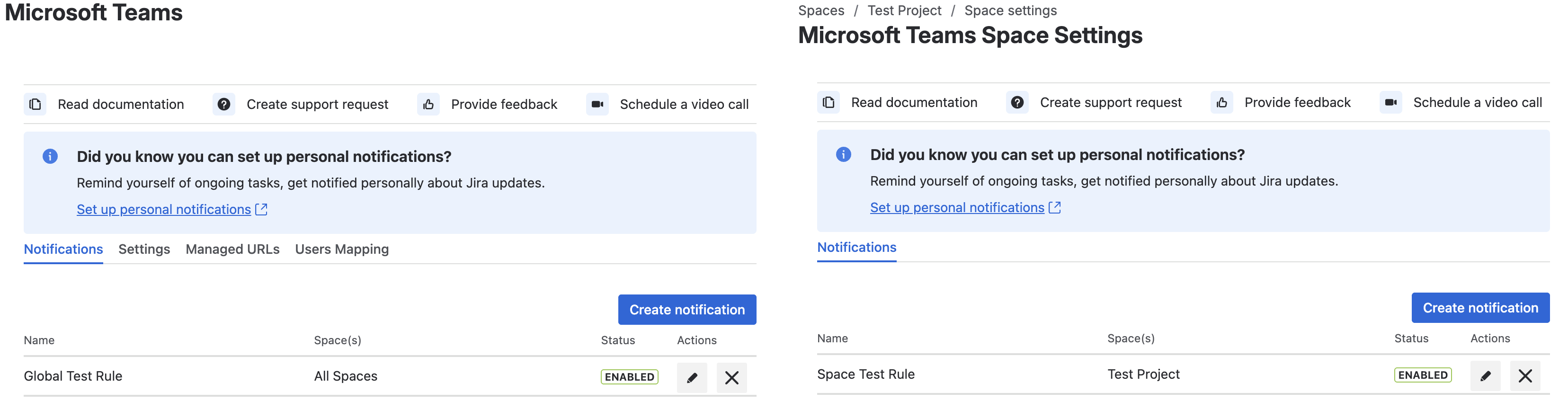Switch to Managed URLs tab

click(232, 250)
